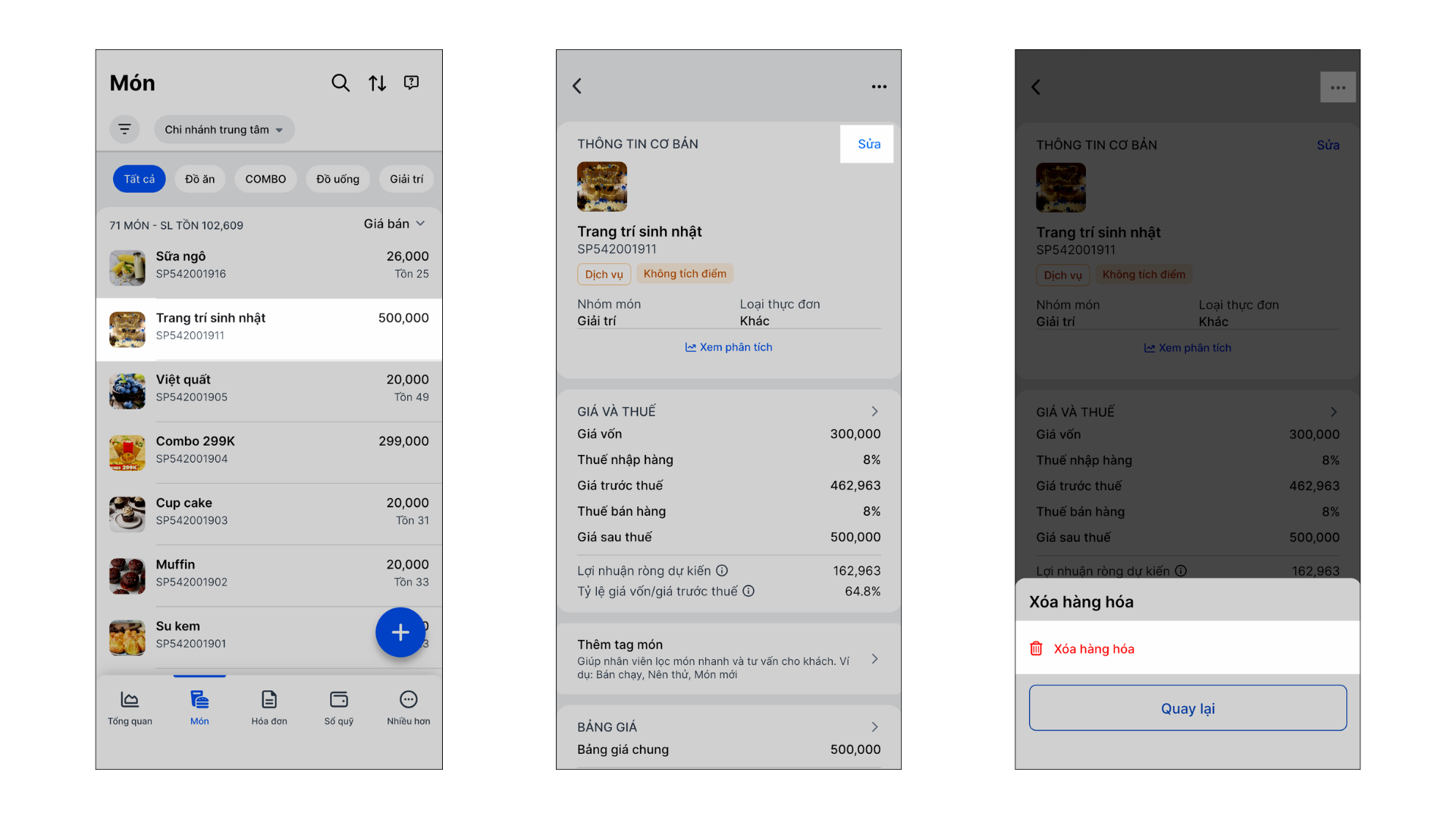
Task: Open Hóa đơn tab
Action: click(269, 708)
